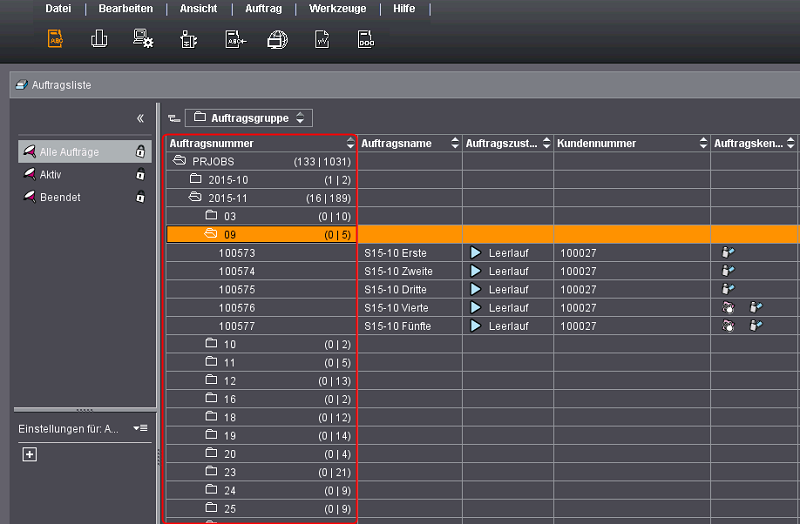The height and width of the screenshot is (524, 800).
Task: Click marker icon in row S15-10 Dritte
Action: click(x=728, y=289)
